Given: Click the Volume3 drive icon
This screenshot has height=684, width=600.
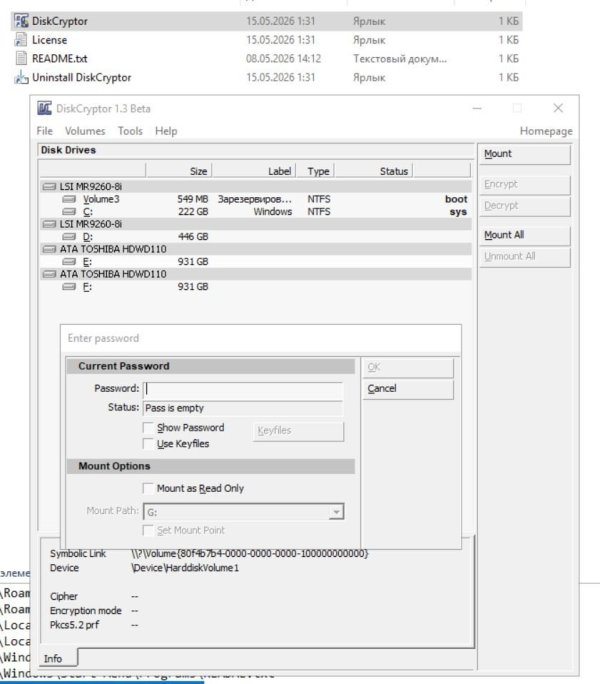Looking at the screenshot, I should click(69, 199).
